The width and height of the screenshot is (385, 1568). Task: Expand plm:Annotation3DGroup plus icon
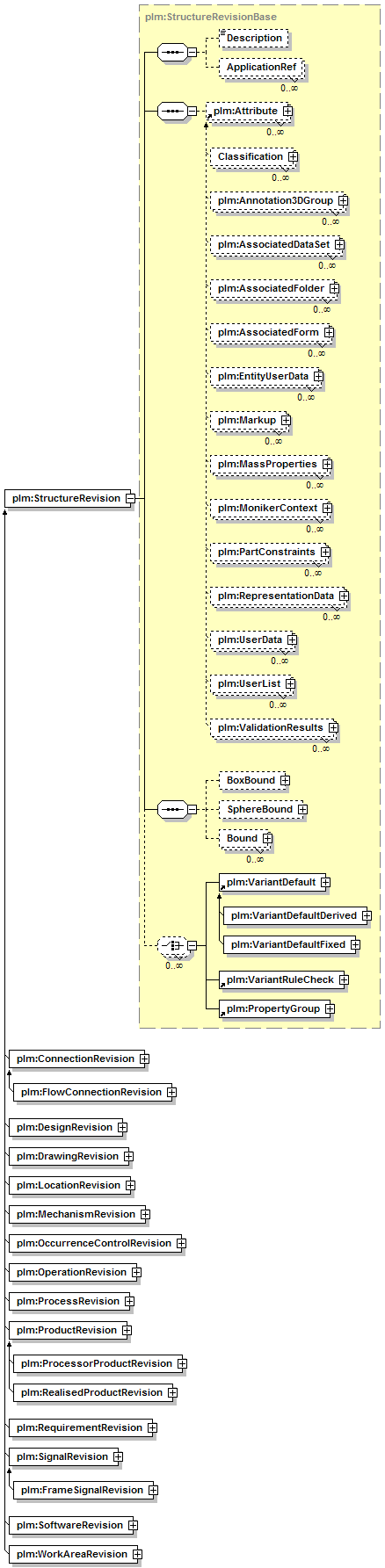click(343, 201)
